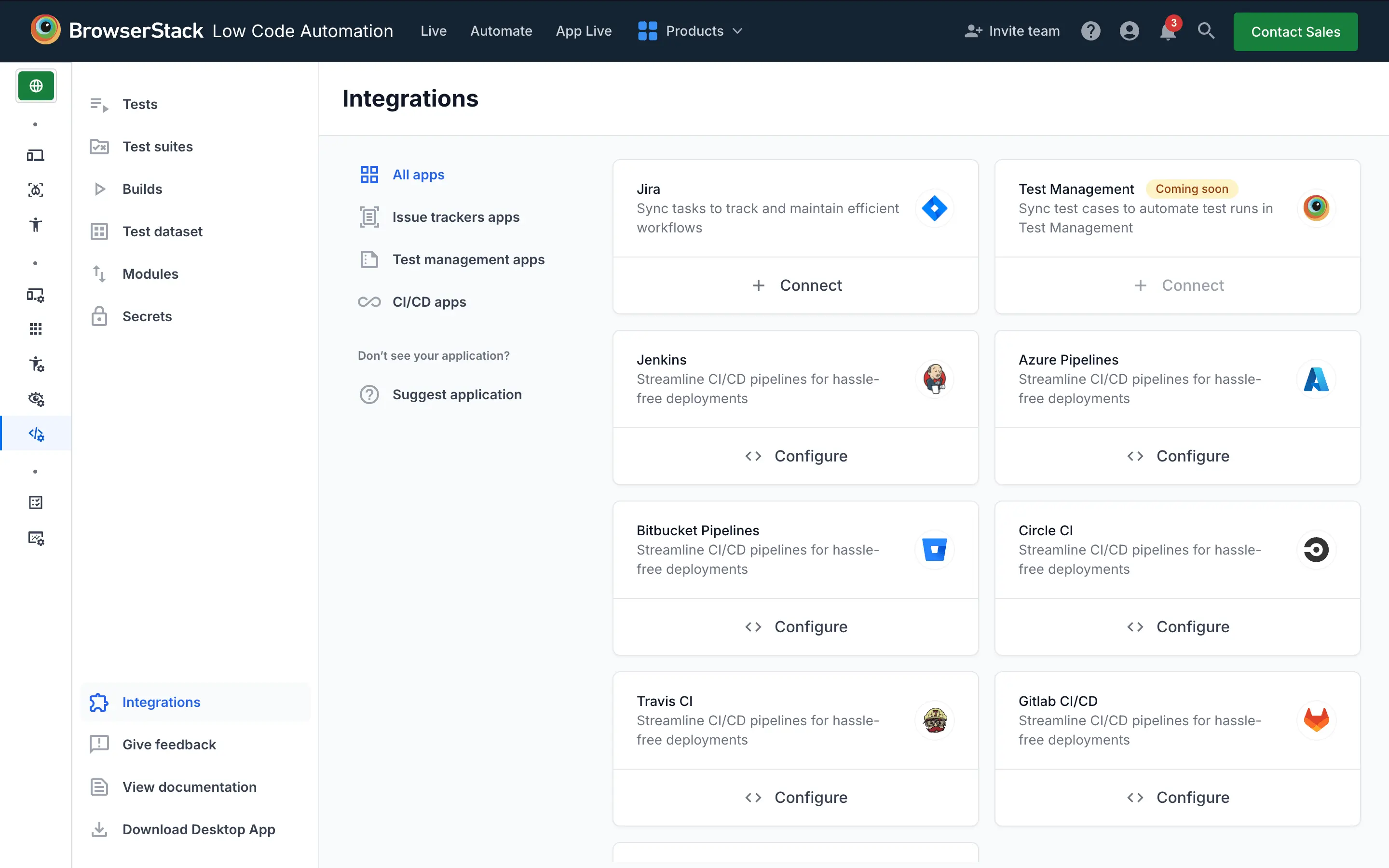Click the Travis CI icon
Image resolution: width=1389 pixels, height=868 pixels.
[934, 720]
